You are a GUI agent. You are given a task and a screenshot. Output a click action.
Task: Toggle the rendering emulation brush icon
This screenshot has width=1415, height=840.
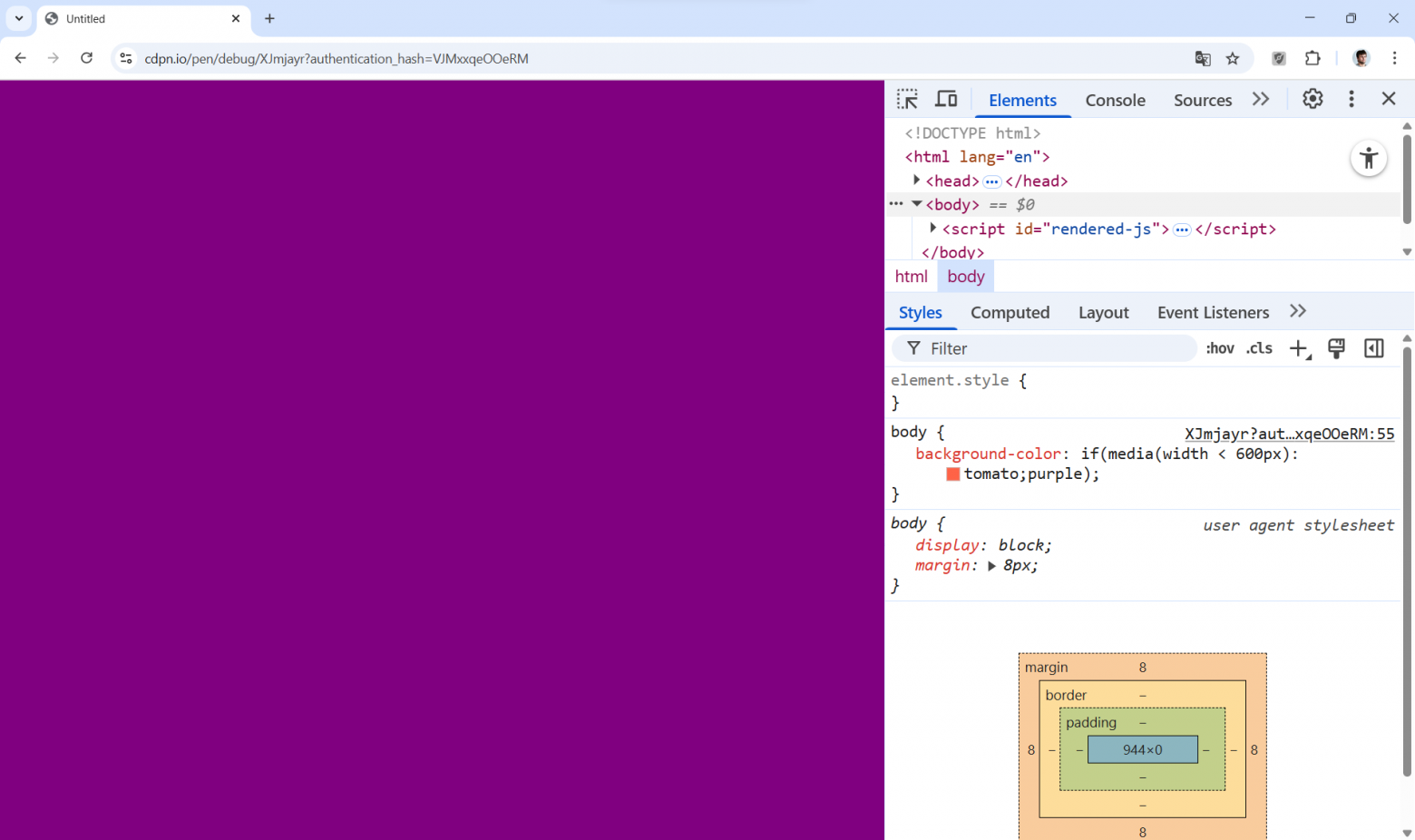point(1336,347)
